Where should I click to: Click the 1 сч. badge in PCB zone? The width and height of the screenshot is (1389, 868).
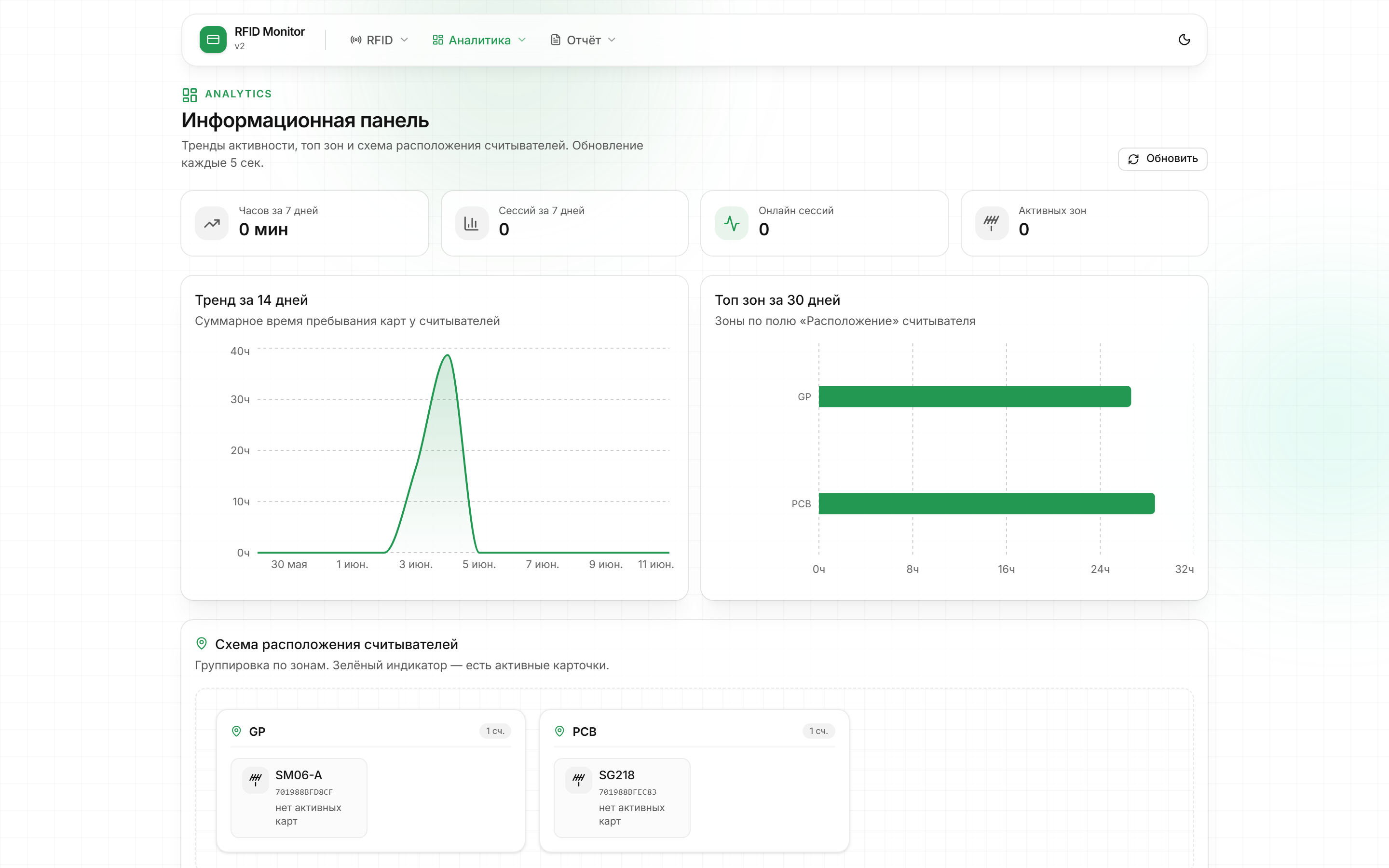[818, 732]
